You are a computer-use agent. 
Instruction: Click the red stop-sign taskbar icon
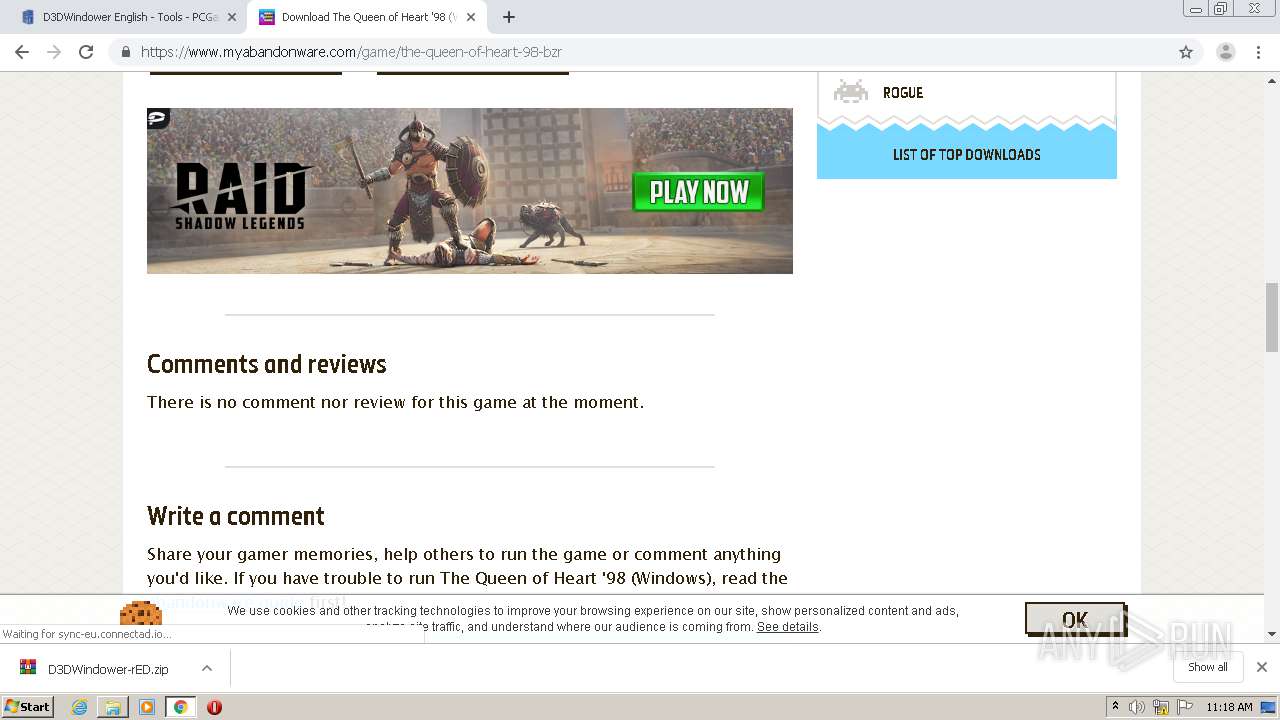214,707
